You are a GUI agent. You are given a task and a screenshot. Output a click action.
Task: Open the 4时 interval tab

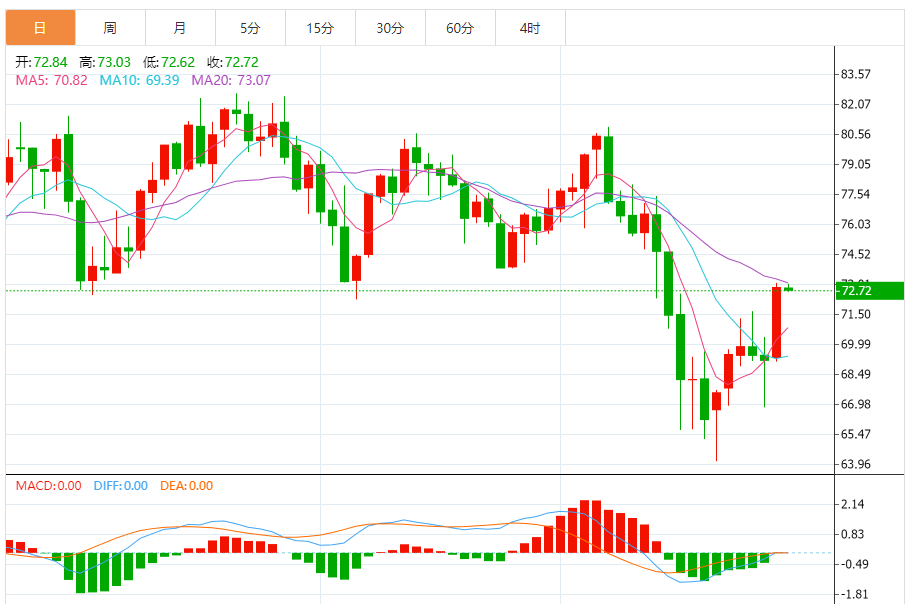[530, 28]
